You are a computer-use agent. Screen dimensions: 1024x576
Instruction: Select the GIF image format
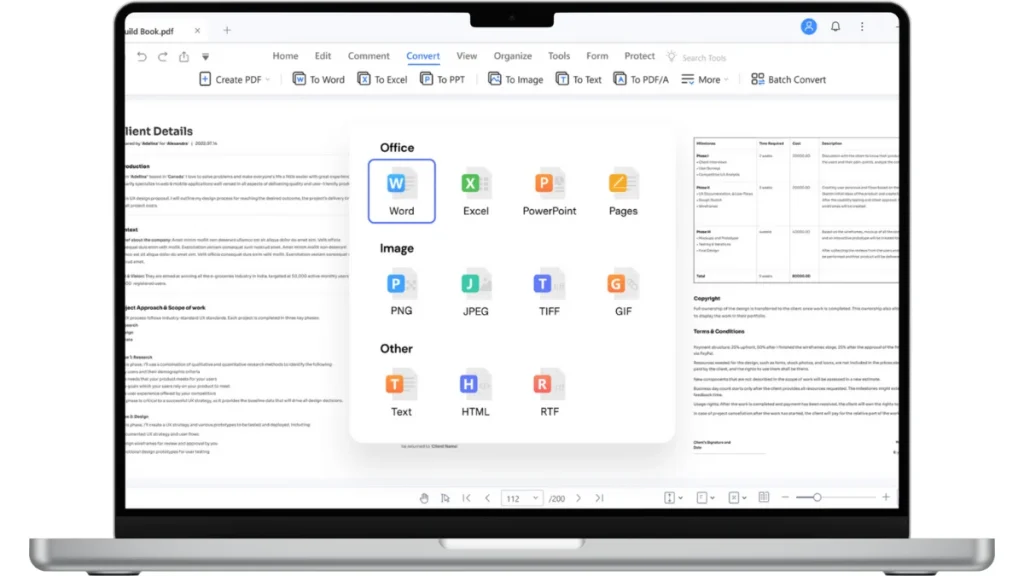coord(623,292)
